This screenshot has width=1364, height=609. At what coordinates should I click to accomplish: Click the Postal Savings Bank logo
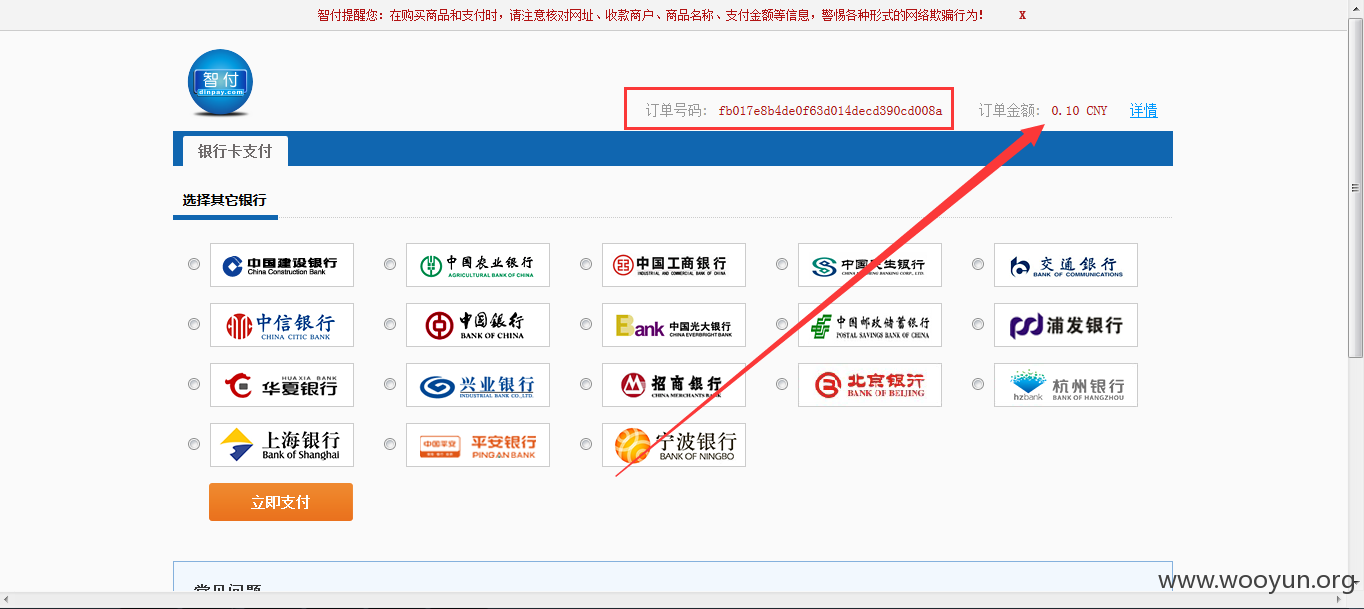pos(870,325)
